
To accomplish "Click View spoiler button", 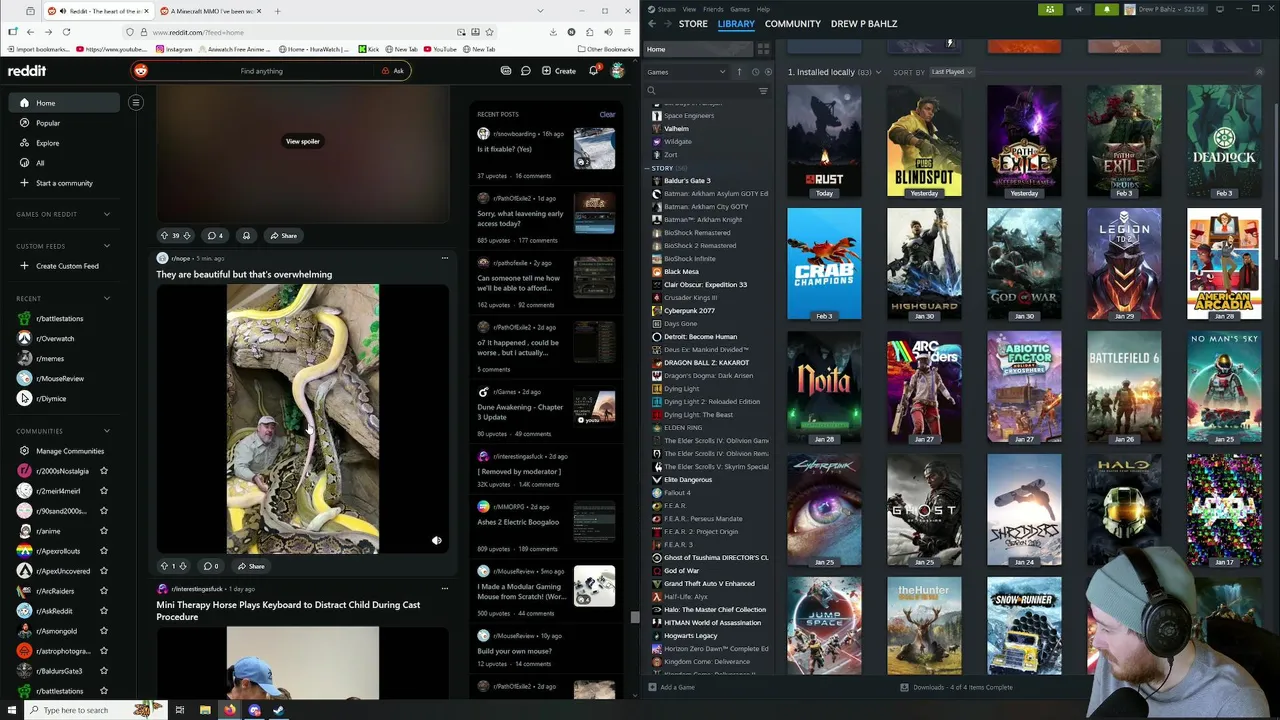I will click(x=303, y=141).
